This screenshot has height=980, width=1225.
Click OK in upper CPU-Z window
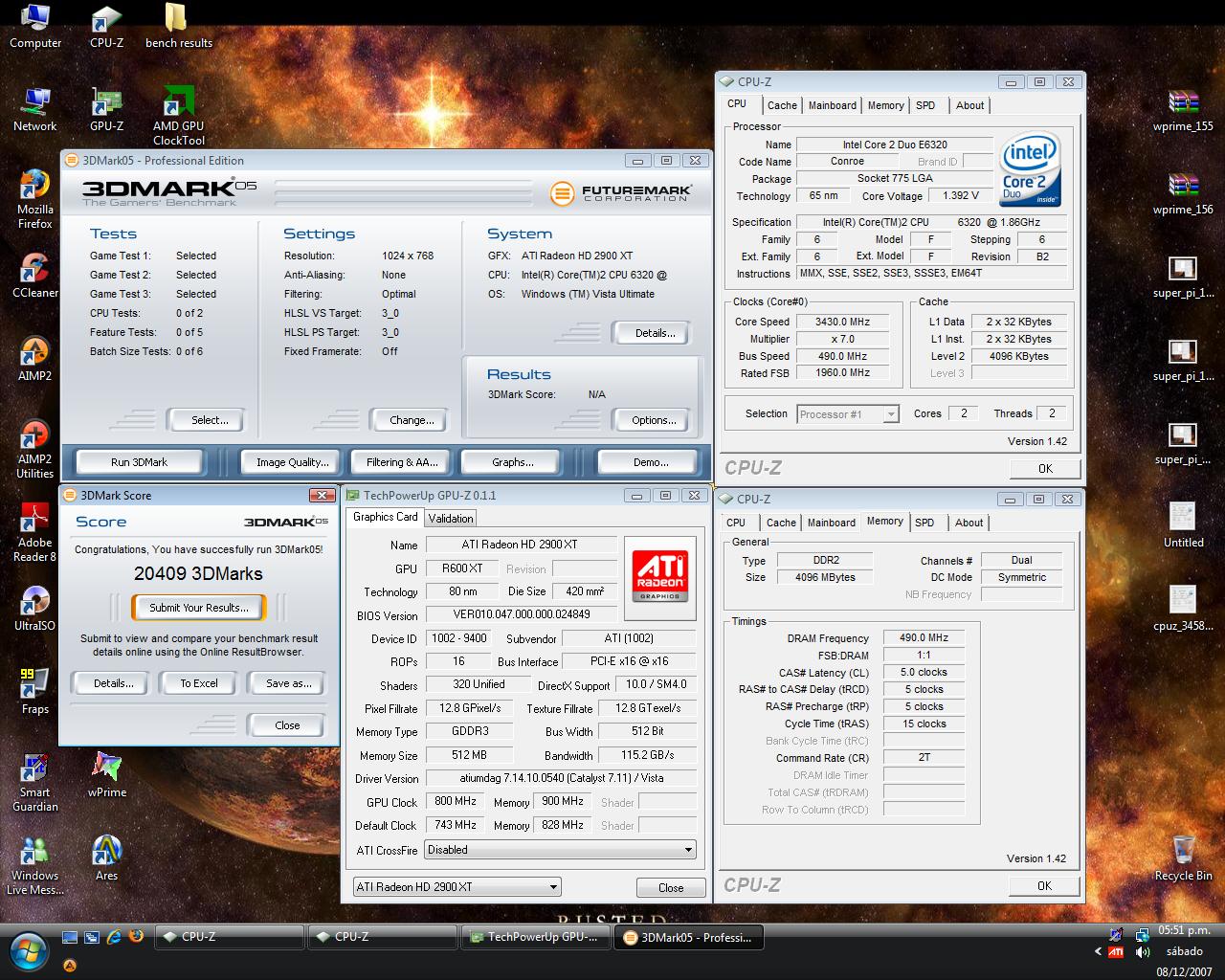tap(1045, 469)
